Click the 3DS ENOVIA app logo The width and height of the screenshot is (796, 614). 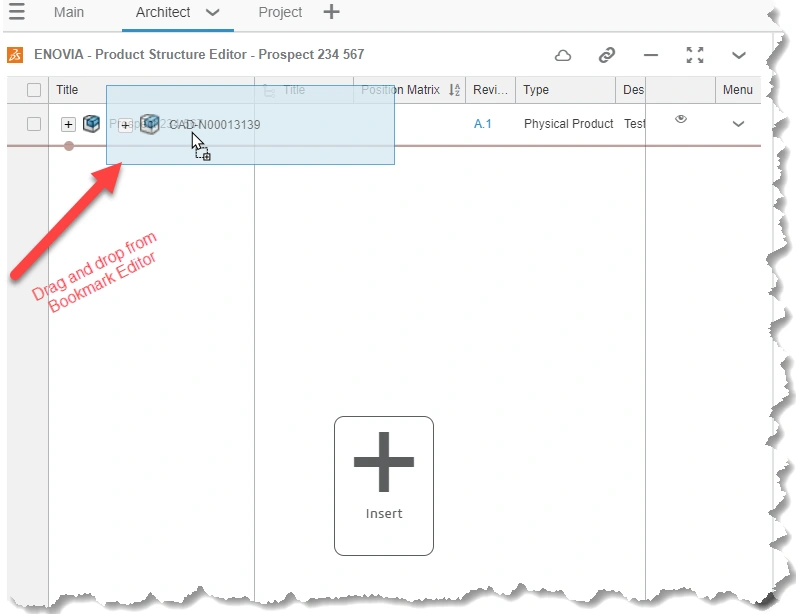coord(15,54)
